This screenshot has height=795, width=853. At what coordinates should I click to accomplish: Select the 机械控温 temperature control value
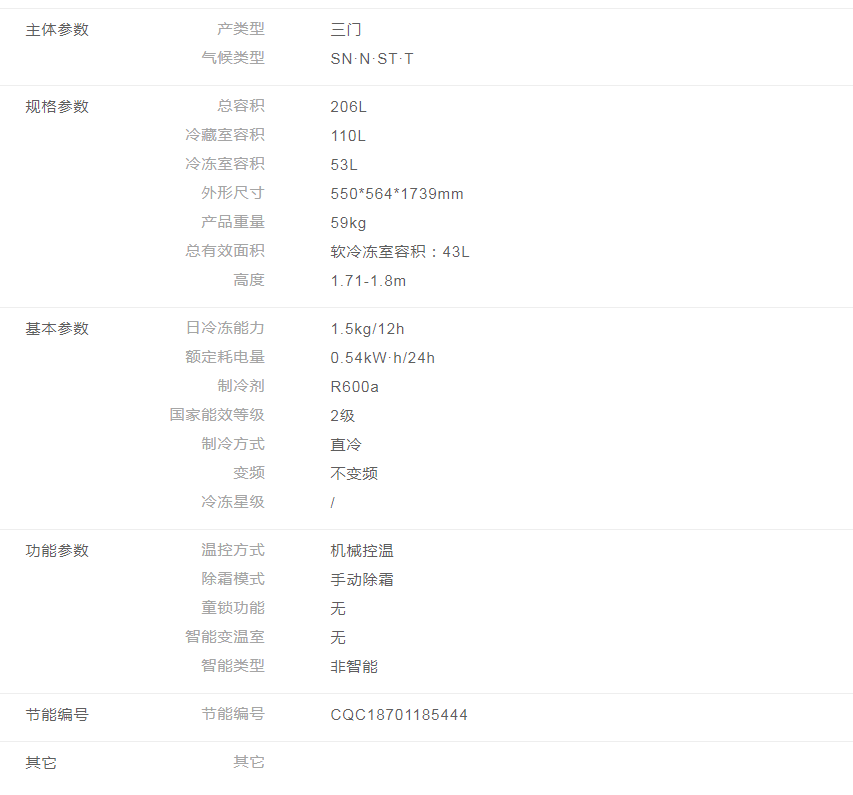pos(362,551)
